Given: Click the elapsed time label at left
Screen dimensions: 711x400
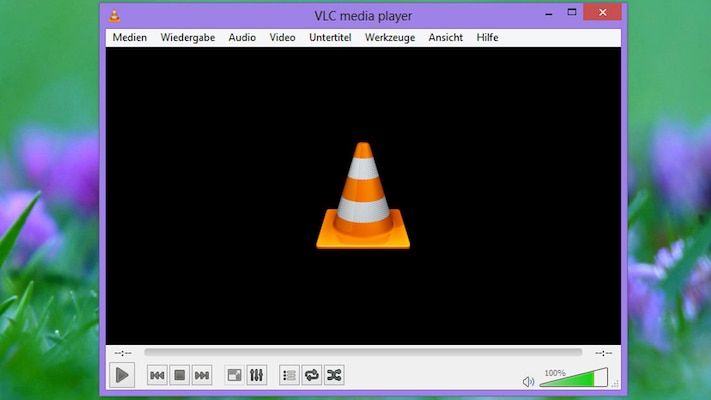Looking at the screenshot, I should [x=123, y=353].
